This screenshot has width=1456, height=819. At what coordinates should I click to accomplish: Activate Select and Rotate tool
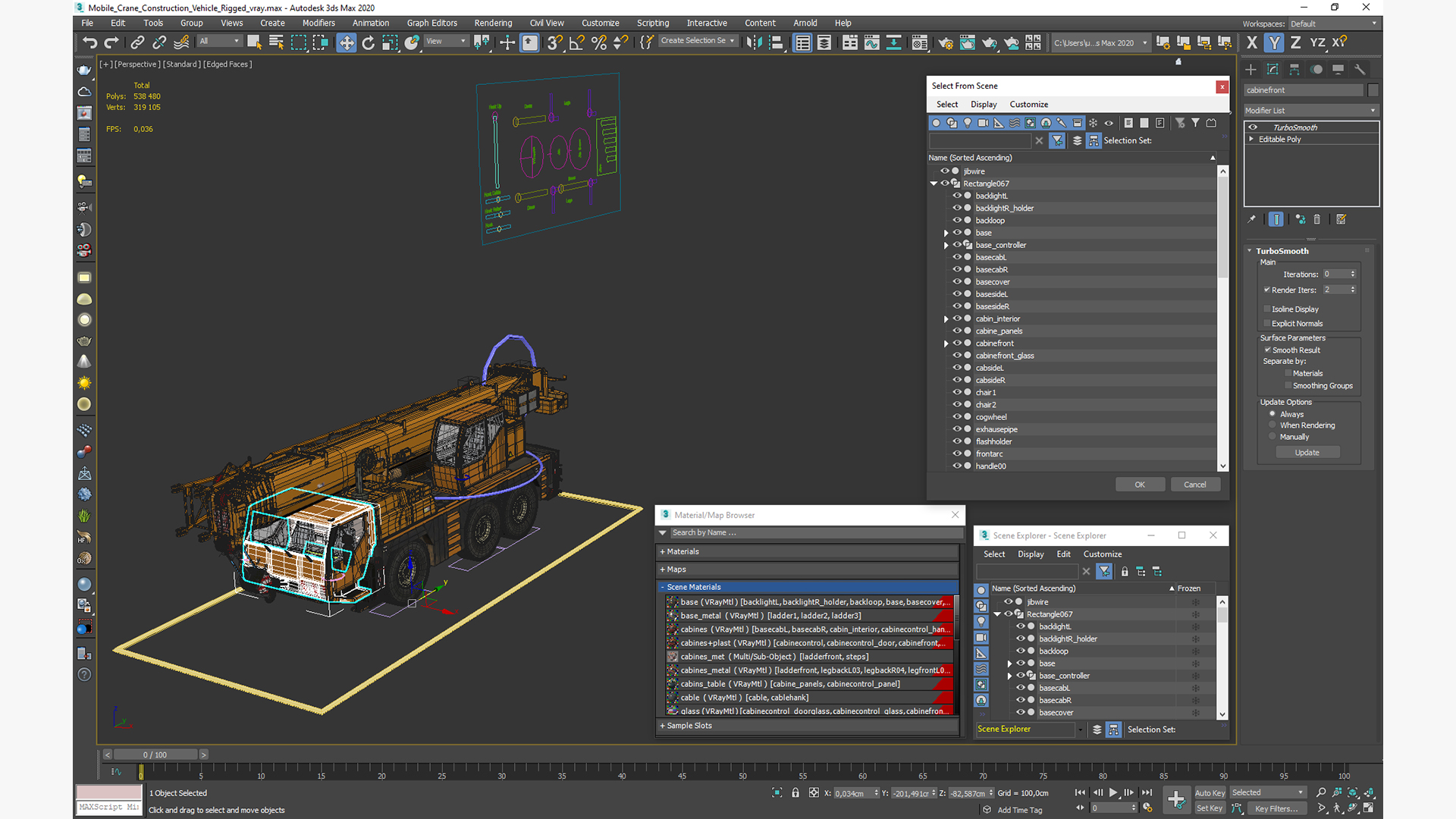[x=369, y=42]
